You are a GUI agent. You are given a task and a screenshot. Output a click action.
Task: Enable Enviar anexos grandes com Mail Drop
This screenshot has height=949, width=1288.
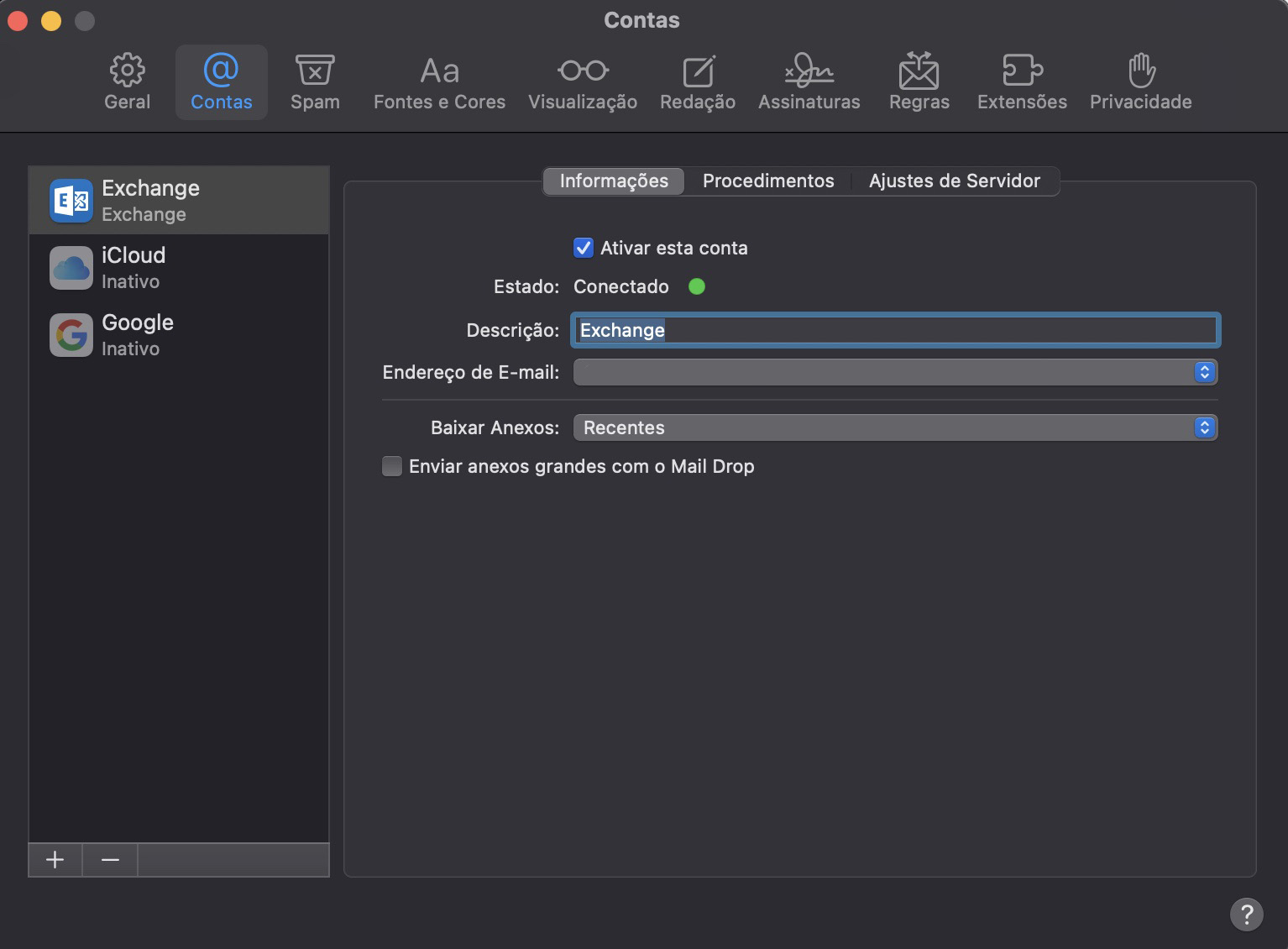point(392,466)
